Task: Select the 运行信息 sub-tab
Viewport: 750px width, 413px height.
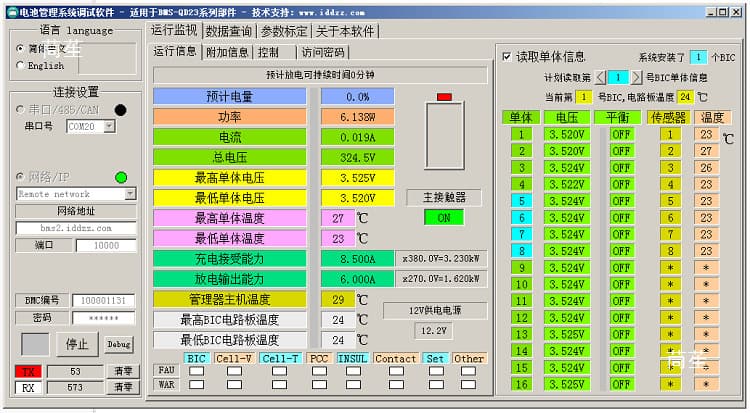Action: [175, 51]
